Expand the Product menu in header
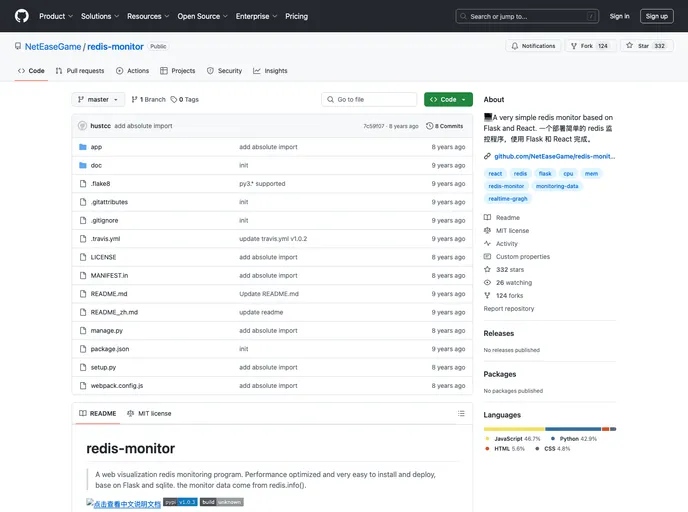Image resolution: width=688 pixels, height=512 pixels. click(x=55, y=16)
